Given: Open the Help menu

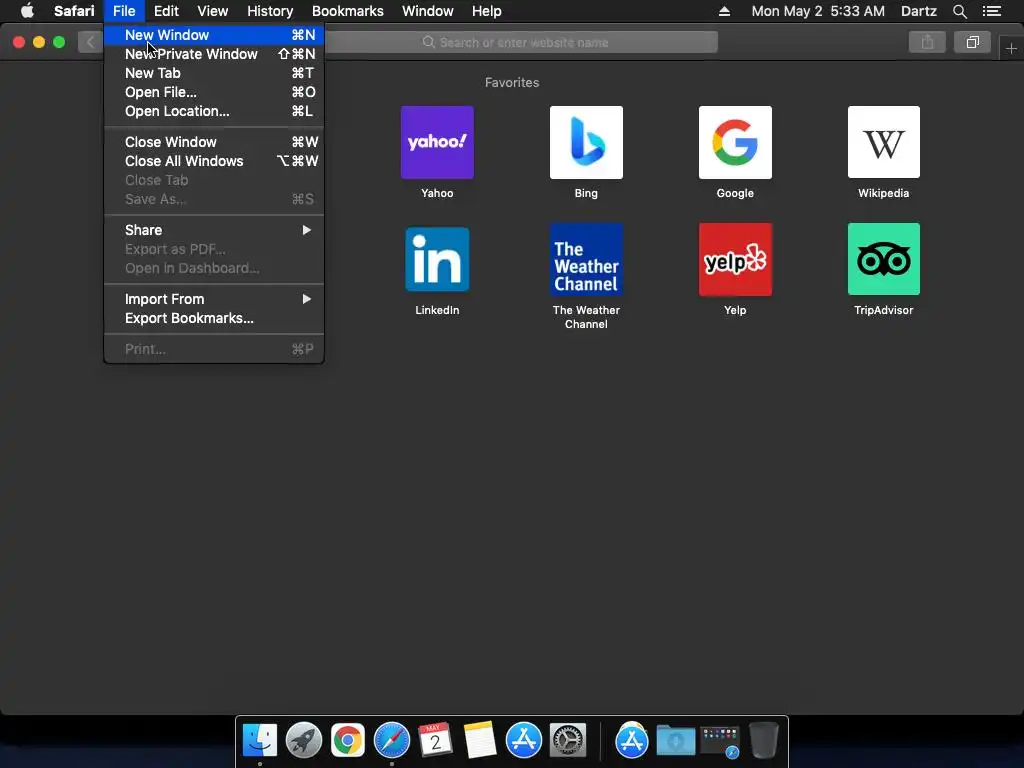Looking at the screenshot, I should [487, 11].
